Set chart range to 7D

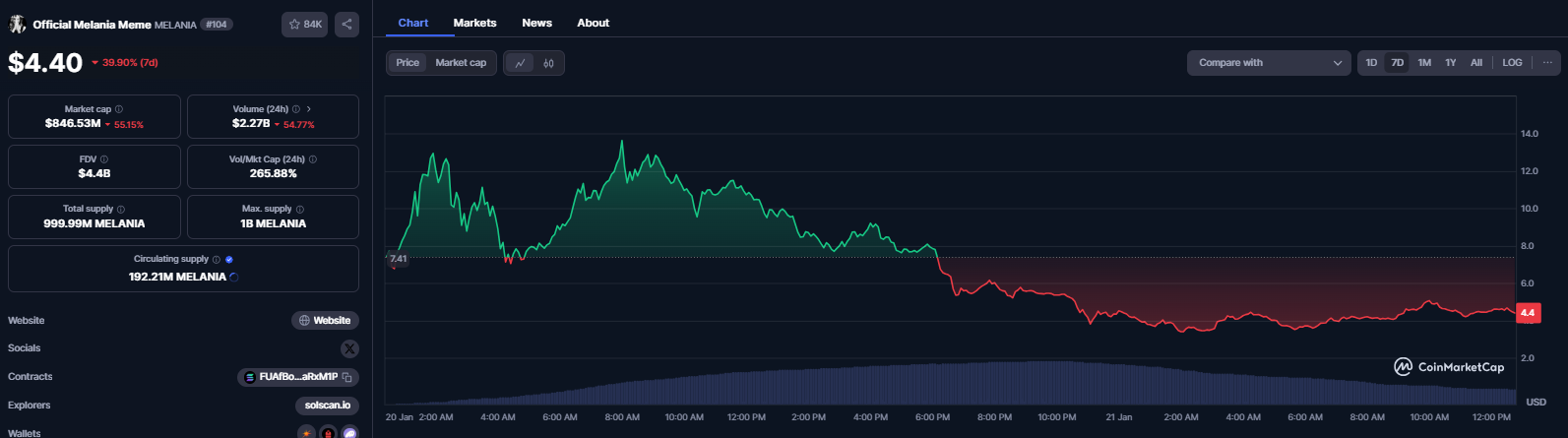(x=1397, y=63)
